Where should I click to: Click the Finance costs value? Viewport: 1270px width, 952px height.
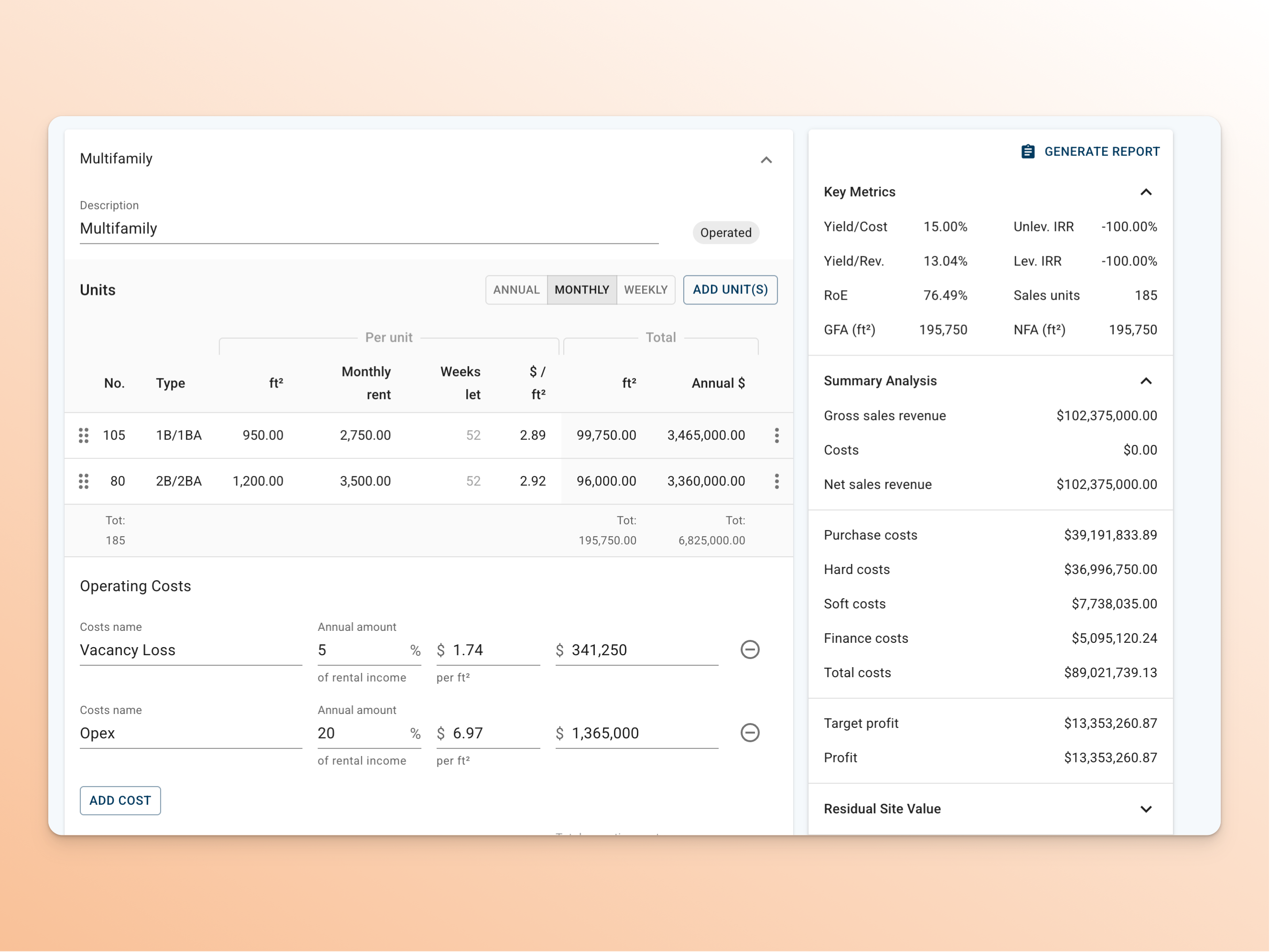click(1114, 638)
